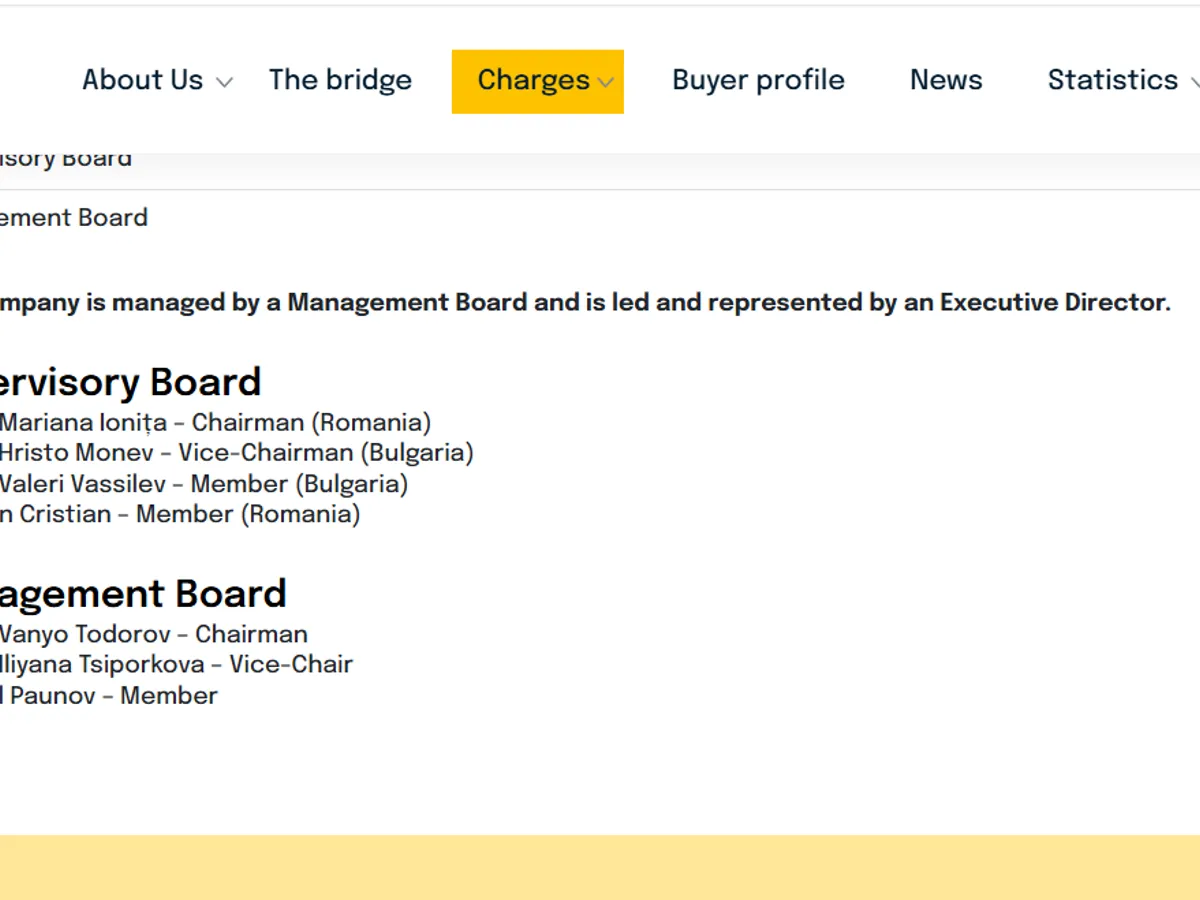Select the Vanyo Todorov Chairman entry
Image resolution: width=1200 pixels, height=900 pixels.
(153, 634)
